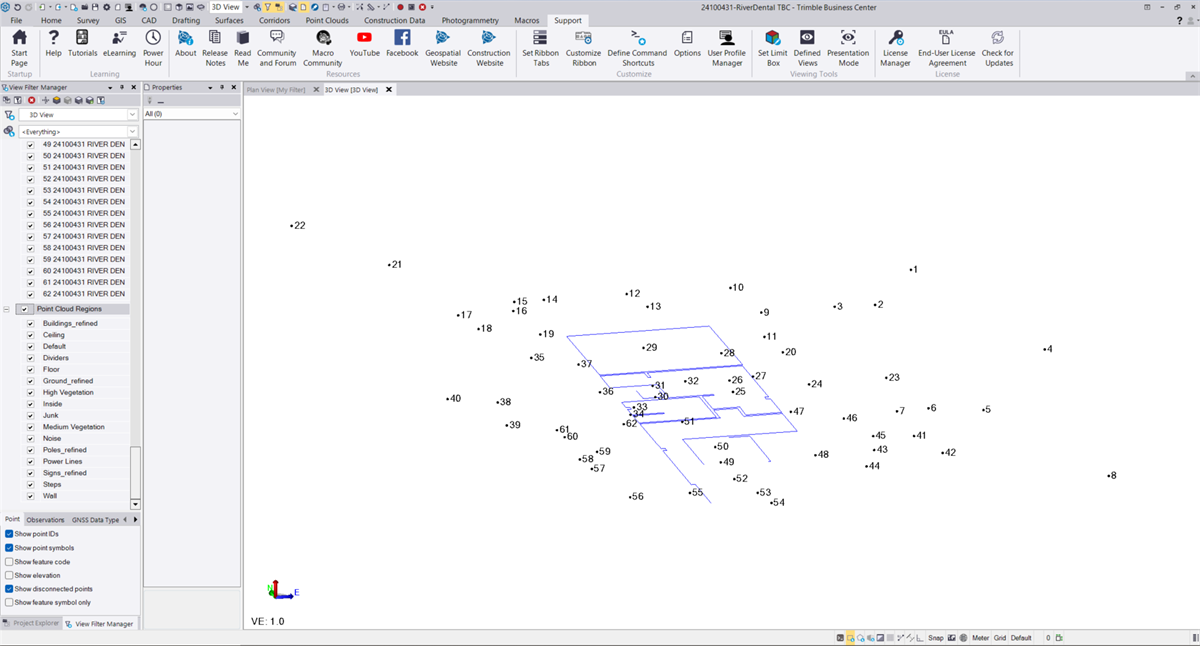This screenshot has width=1200, height=646.
Task: Toggle Snap in the status bar
Action: pos(936,638)
